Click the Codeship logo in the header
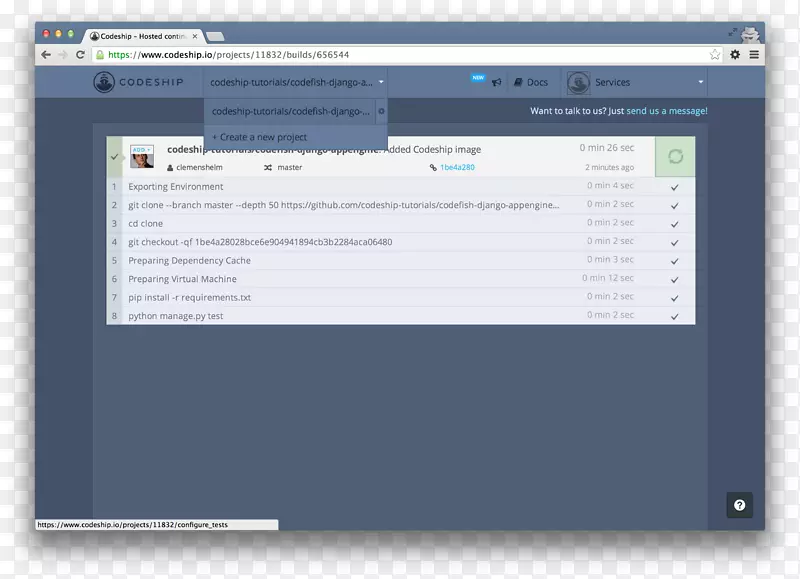 [138, 82]
